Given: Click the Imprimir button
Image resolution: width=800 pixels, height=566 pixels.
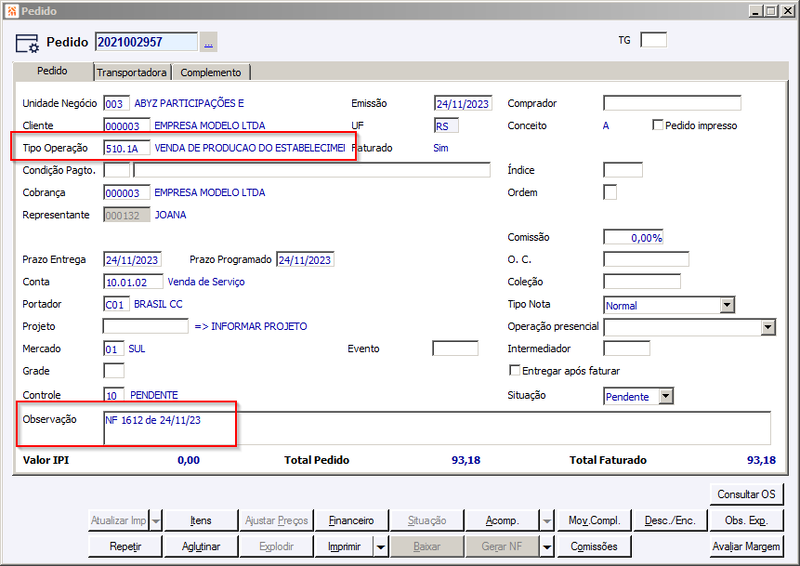Looking at the screenshot, I should coord(344,547).
